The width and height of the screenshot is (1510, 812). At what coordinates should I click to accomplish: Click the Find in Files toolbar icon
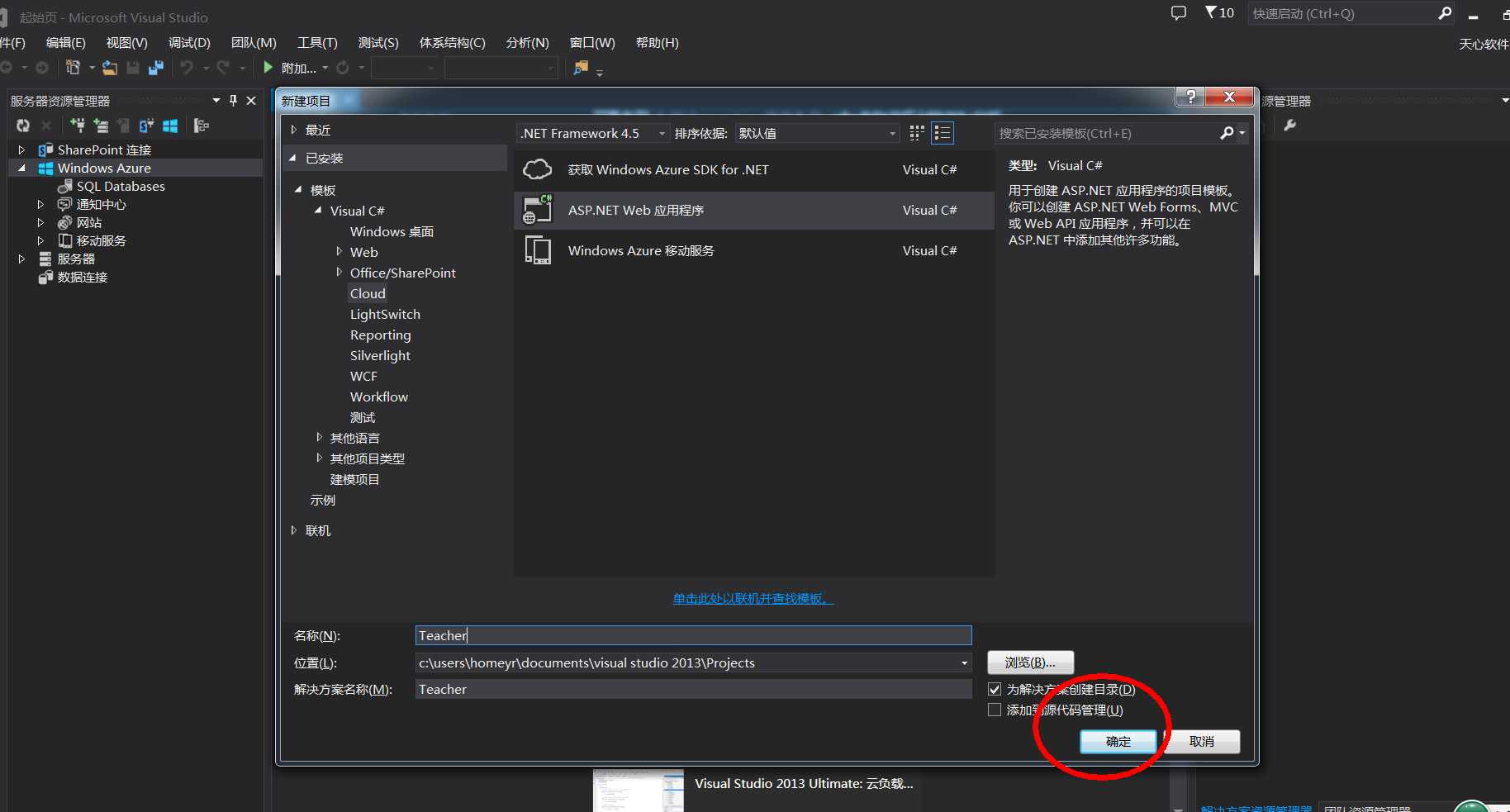tap(582, 68)
